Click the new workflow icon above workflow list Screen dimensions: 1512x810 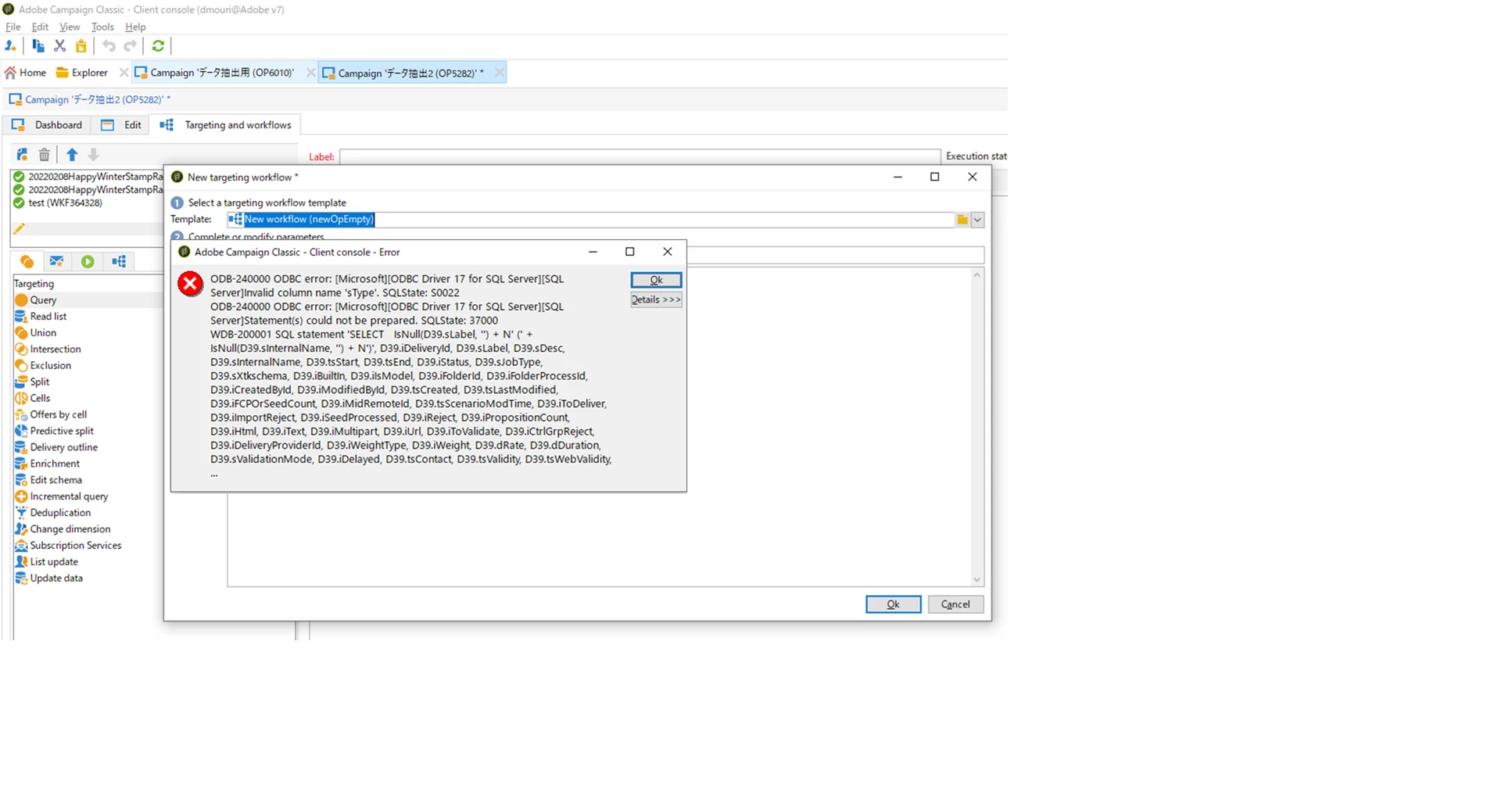22,155
